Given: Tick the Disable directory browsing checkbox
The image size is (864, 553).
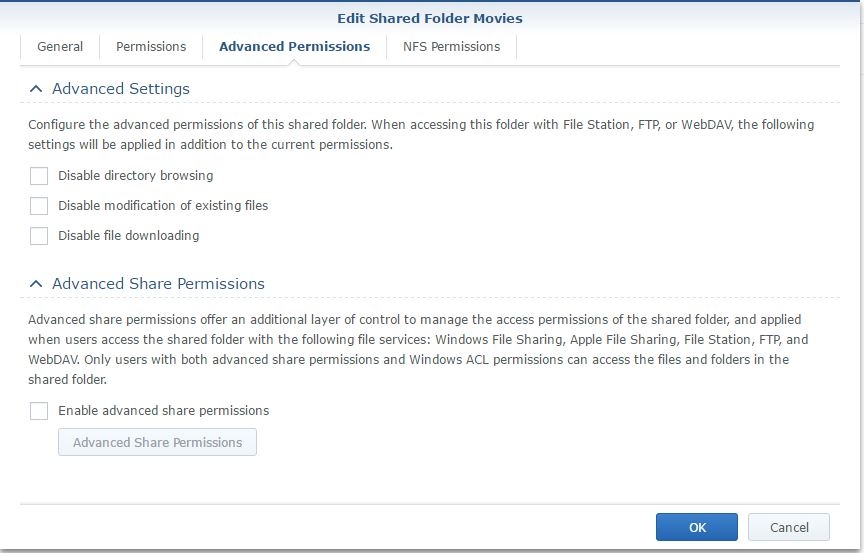Looking at the screenshot, I should [x=39, y=176].
